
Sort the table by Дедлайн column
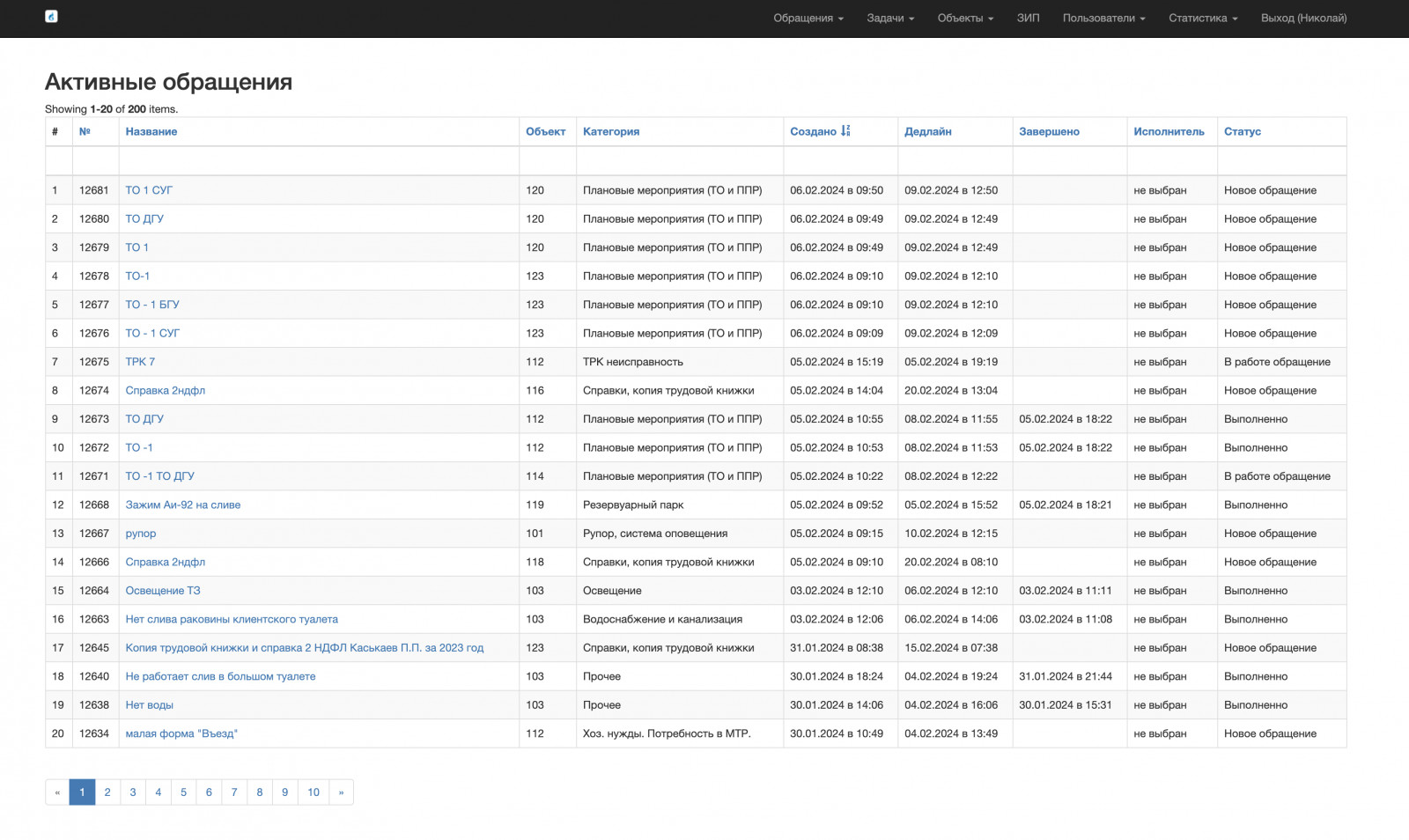pyautogui.click(x=927, y=132)
